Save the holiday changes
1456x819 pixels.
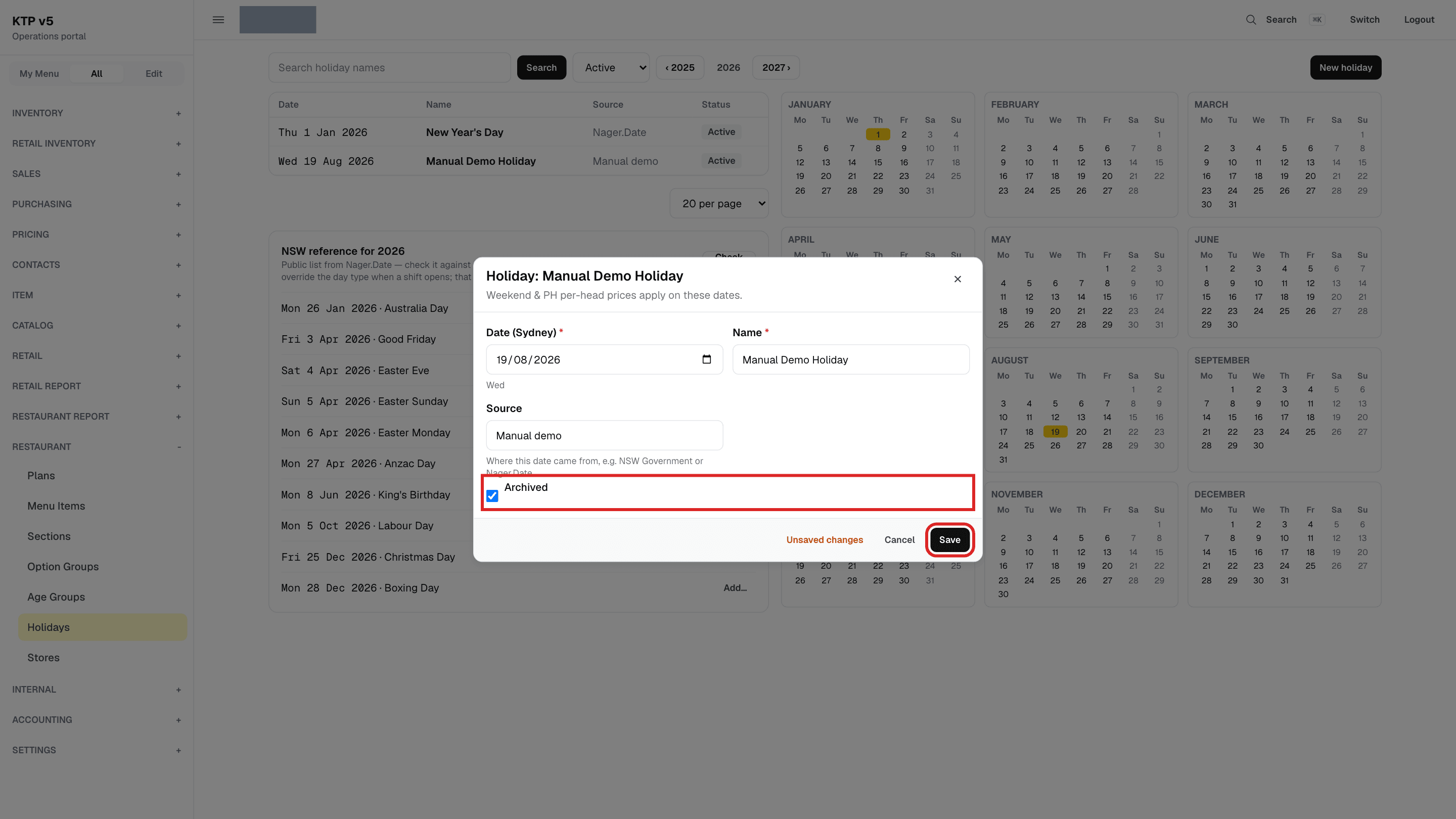(949, 540)
